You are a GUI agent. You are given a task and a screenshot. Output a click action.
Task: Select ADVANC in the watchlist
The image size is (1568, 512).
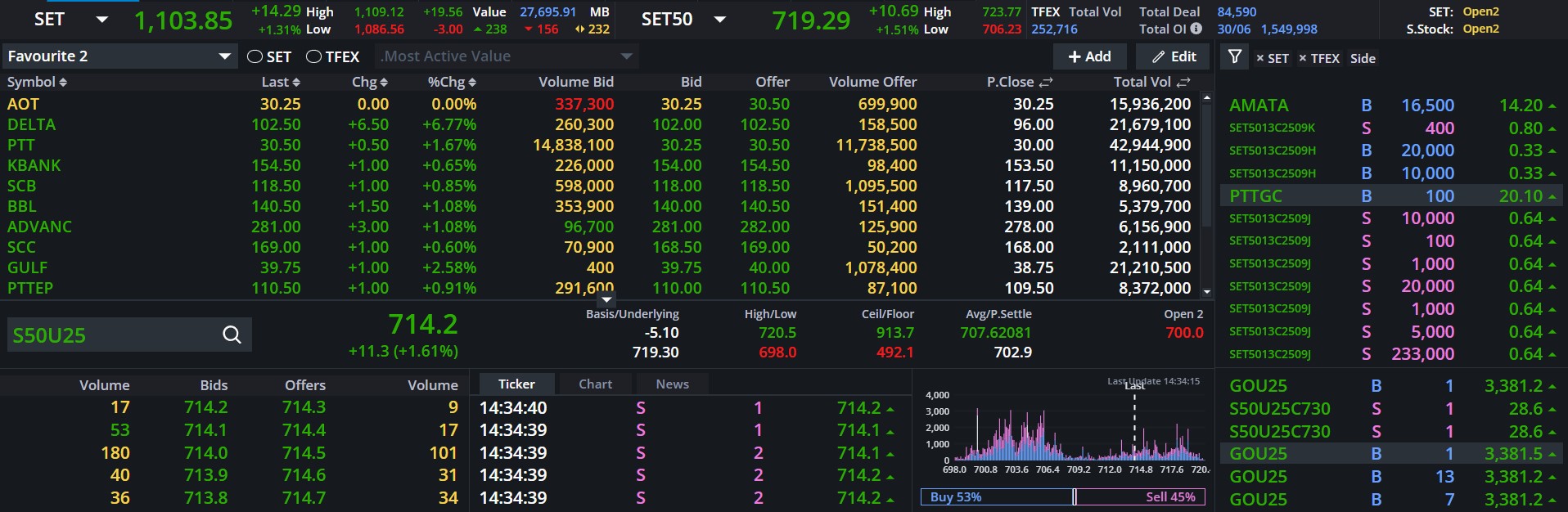coord(39,227)
